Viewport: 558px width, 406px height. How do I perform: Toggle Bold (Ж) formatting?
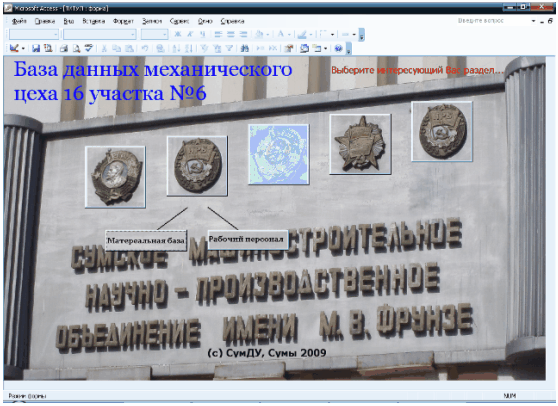click(178, 34)
